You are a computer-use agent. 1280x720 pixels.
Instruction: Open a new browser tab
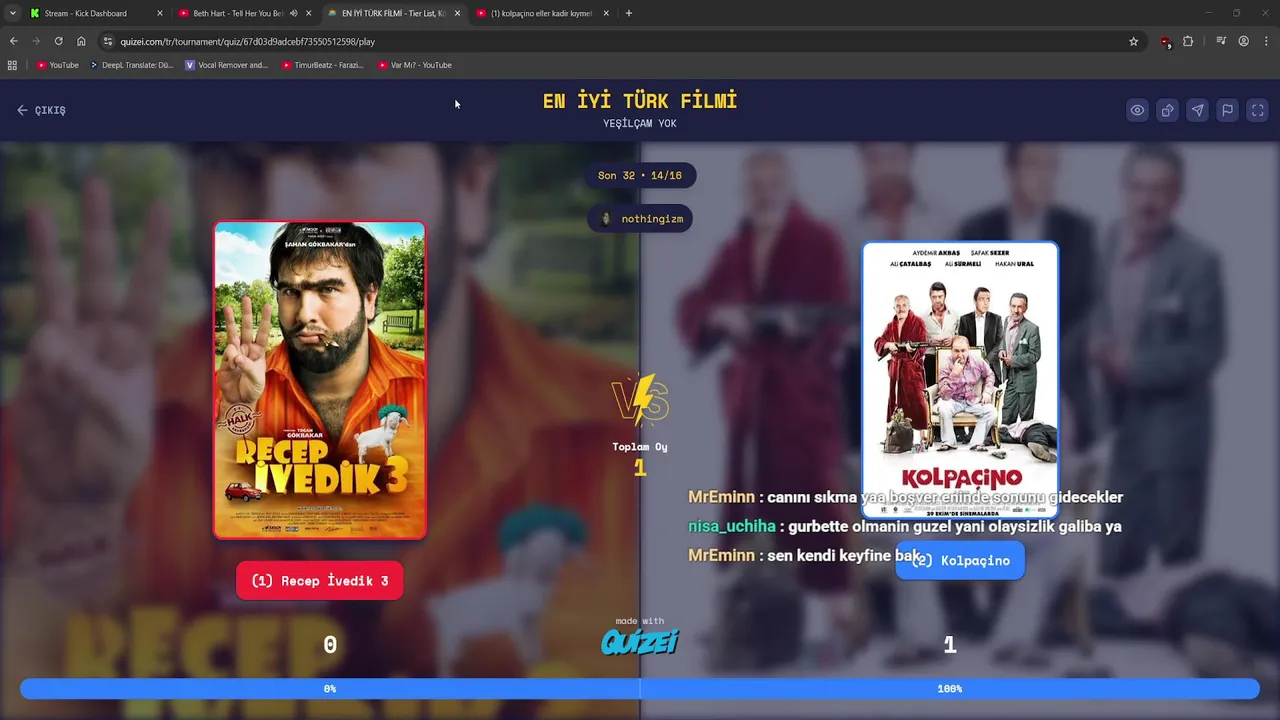coord(628,13)
